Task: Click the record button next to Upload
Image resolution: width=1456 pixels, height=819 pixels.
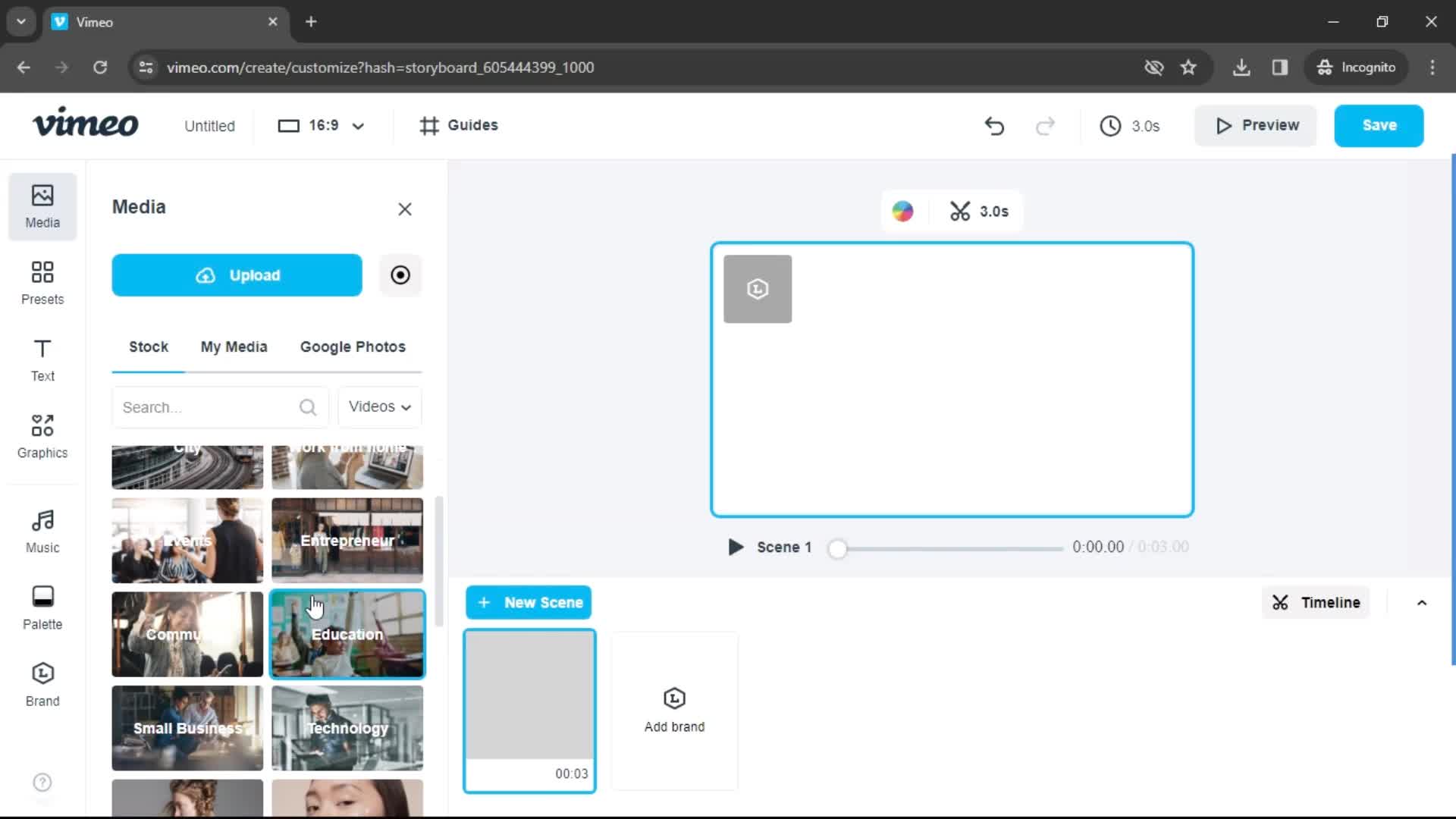Action: pyautogui.click(x=400, y=275)
